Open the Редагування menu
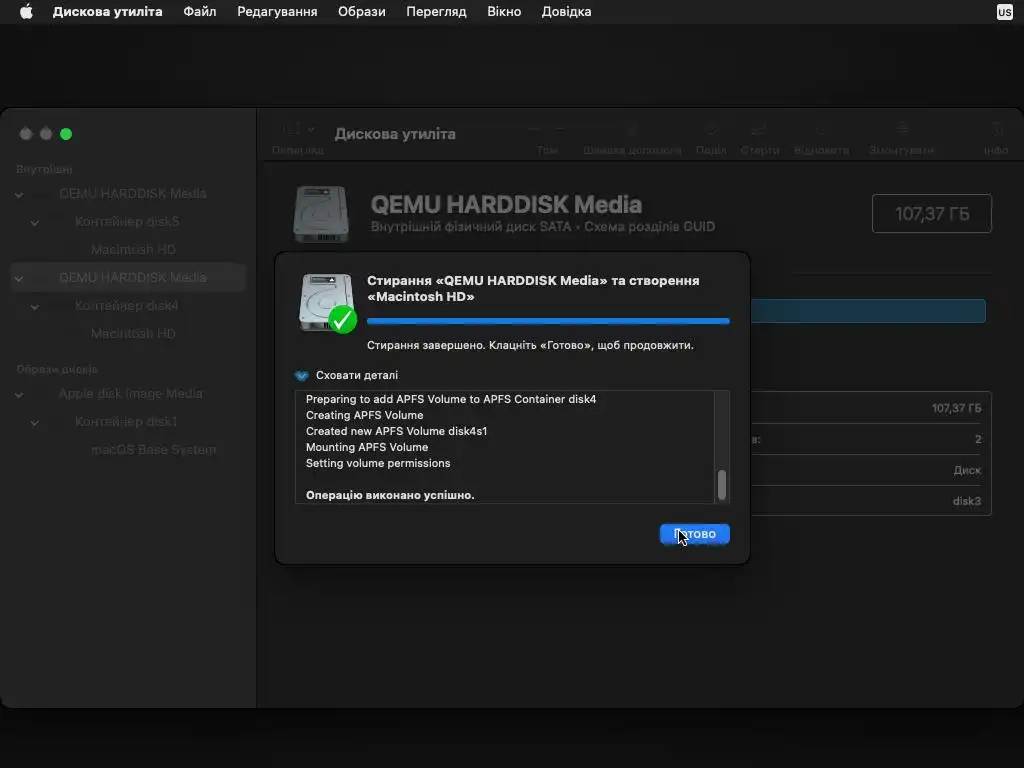The height and width of the screenshot is (768, 1024). tap(277, 11)
